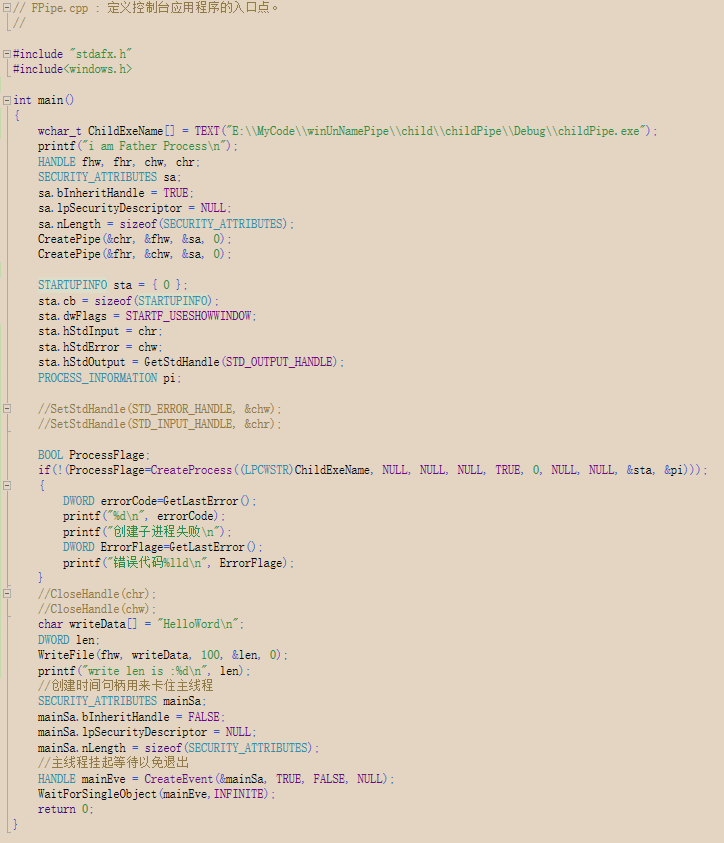Click 'SECURITY_ATTRIBUTES sa;' declaration
724x843 pixels.
[x=109, y=177]
